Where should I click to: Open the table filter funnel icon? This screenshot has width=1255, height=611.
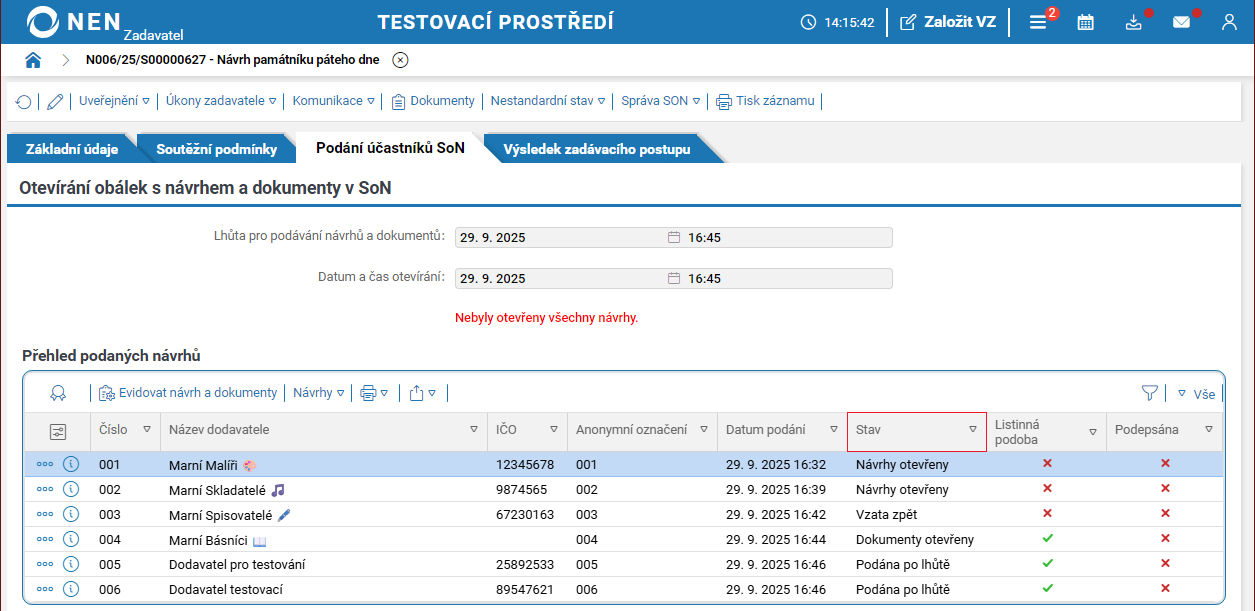coord(1150,393)
